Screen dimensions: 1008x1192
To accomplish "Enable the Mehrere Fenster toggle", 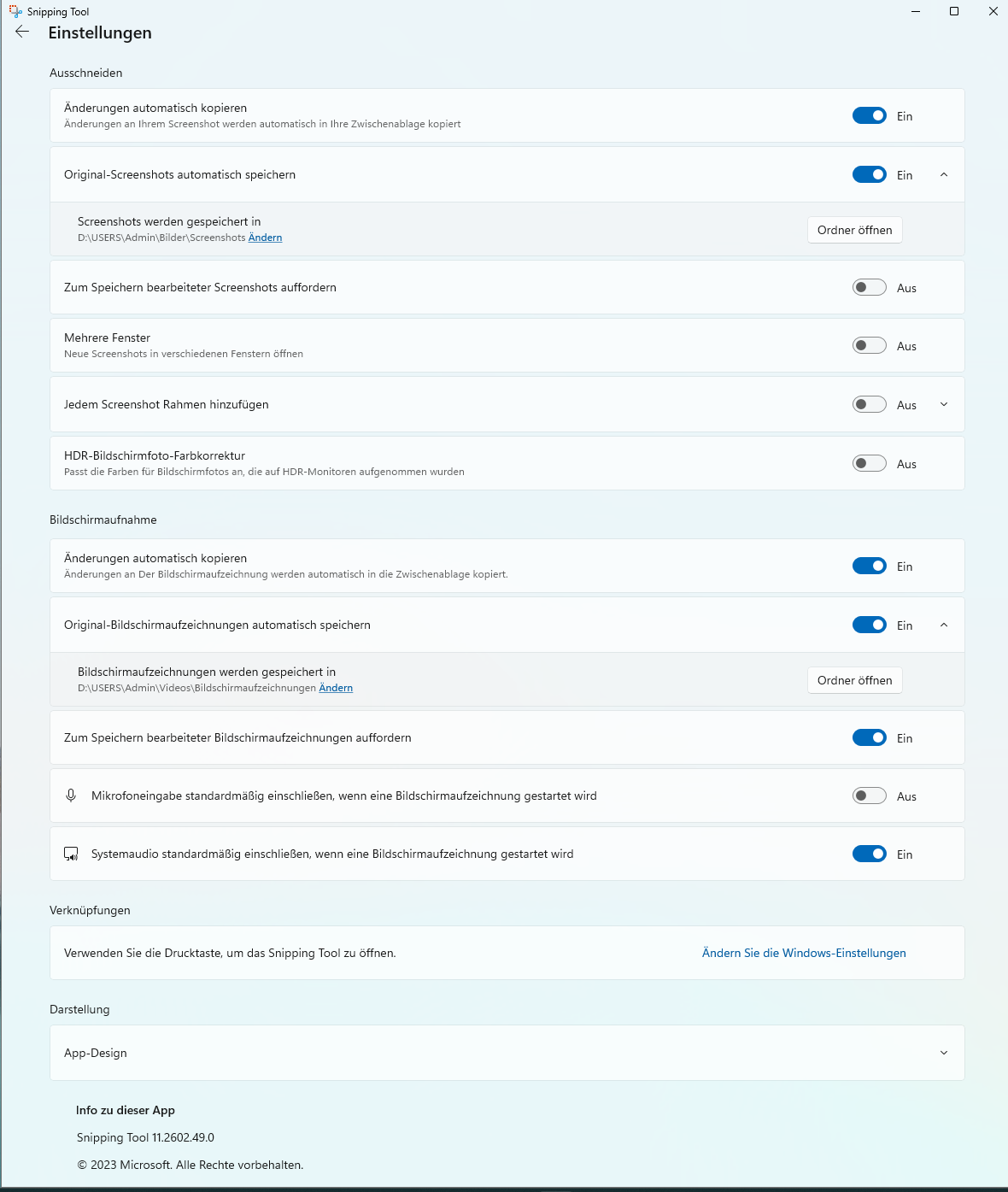I will click(x=870, y=345).
